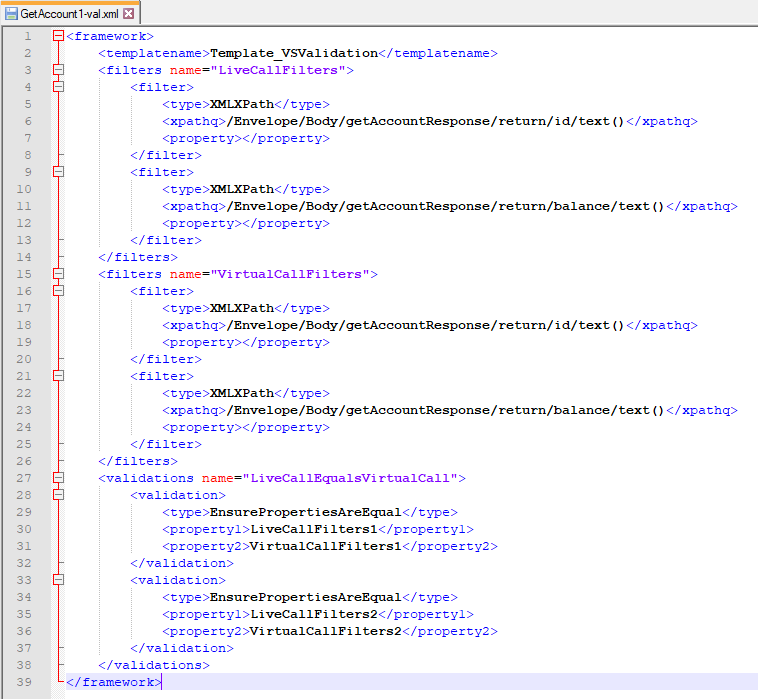Image resolution: width=758 pixels, height=699 pixels.
Task: Click the closing </framework> tag
Action: click(114, 682)
